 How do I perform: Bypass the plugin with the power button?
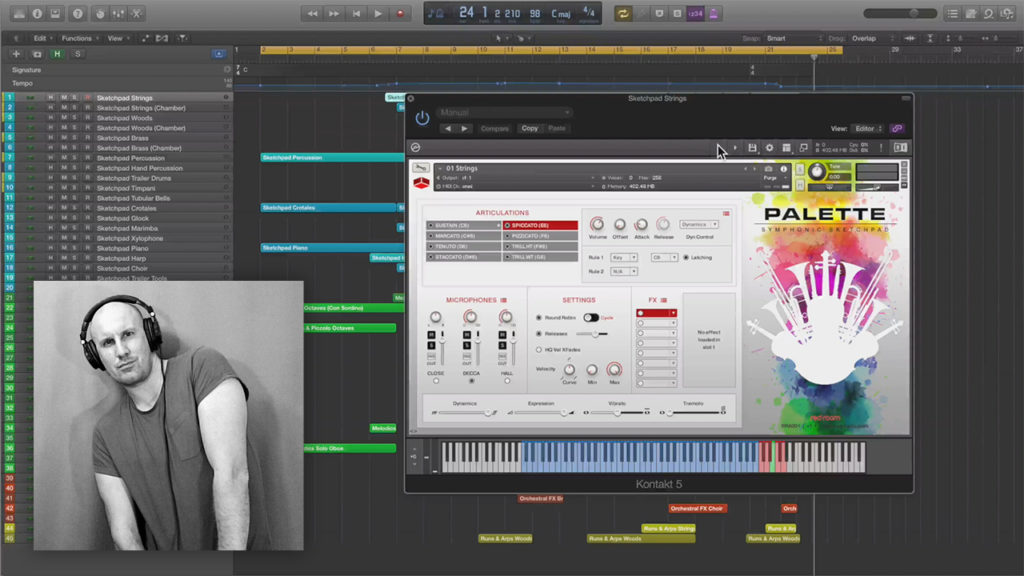coord(423,118)
